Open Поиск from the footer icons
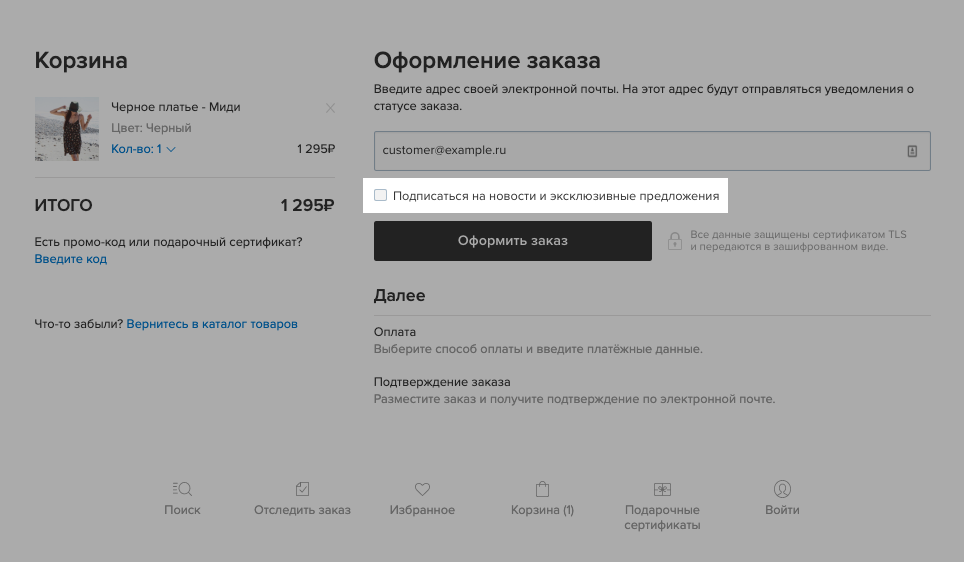964x562 pixels. pos(182,489)
